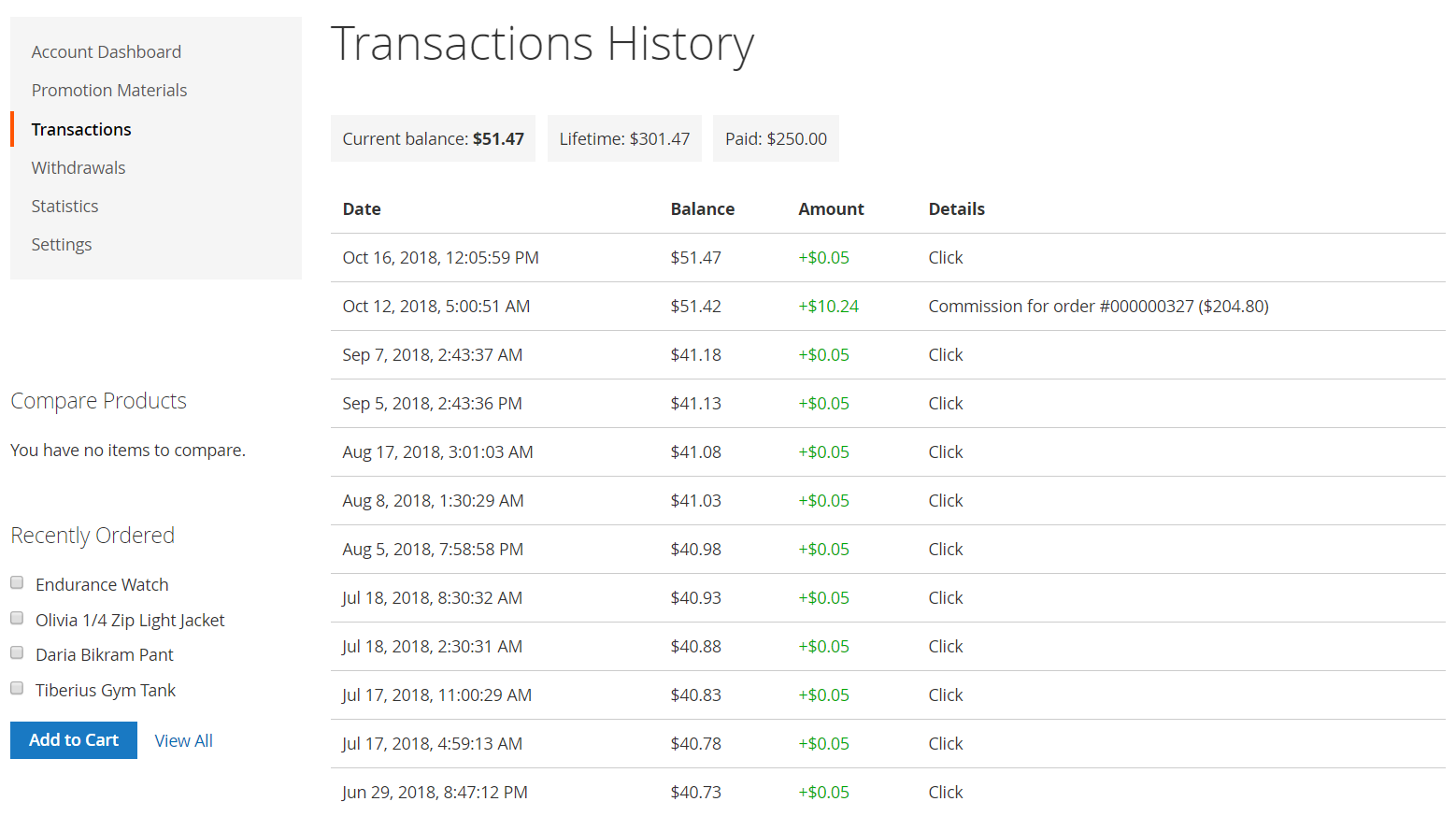Navigate to Statistics page

(64, 207)
